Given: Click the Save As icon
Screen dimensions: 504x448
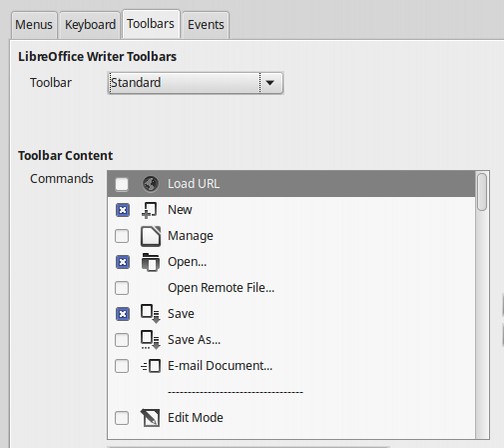Looking at the screenshot, I should 151,340.
